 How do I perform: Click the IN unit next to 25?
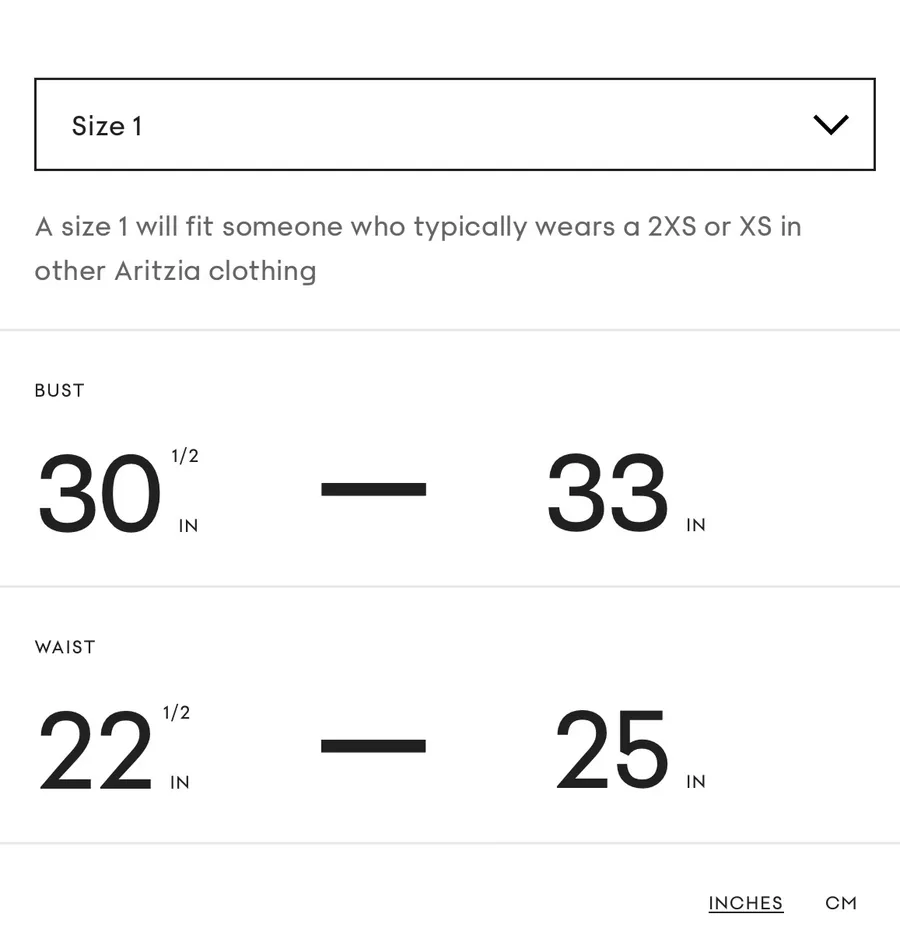point(696,782)
